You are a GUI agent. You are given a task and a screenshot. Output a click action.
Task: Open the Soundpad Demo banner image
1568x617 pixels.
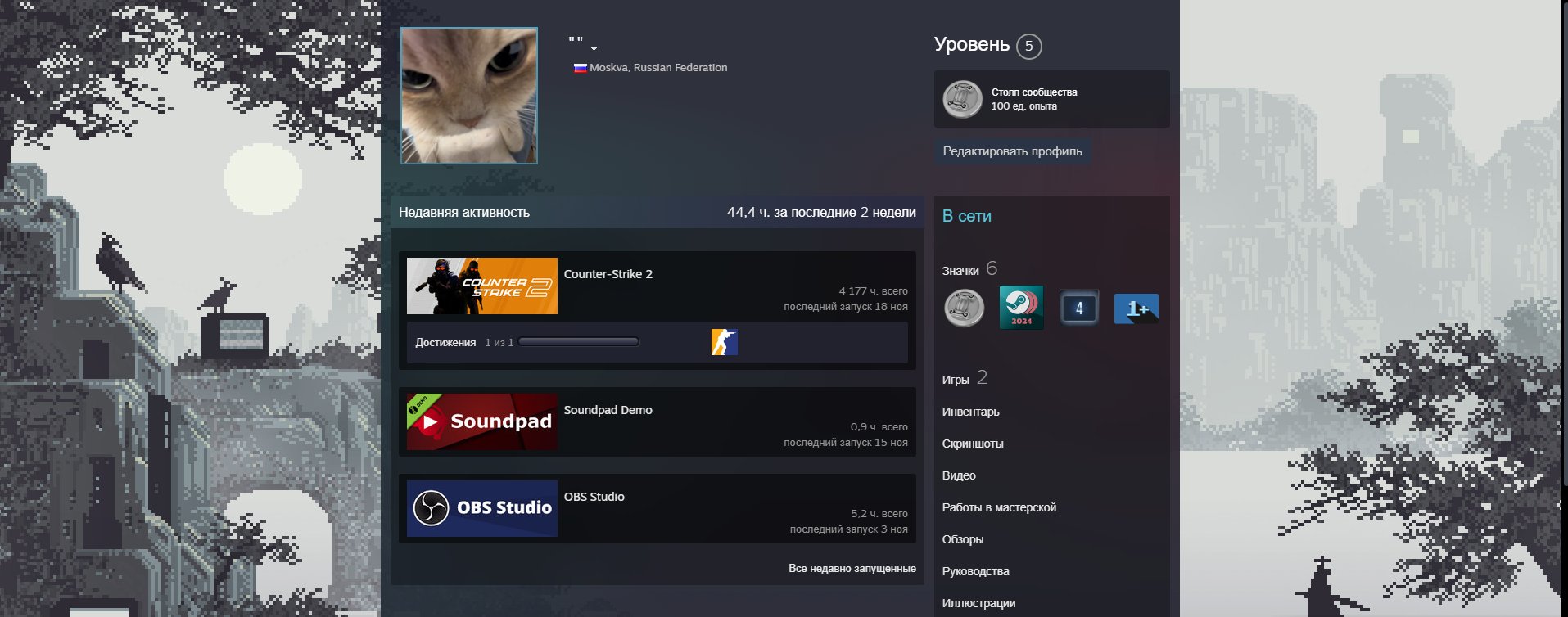pos(481,422)
